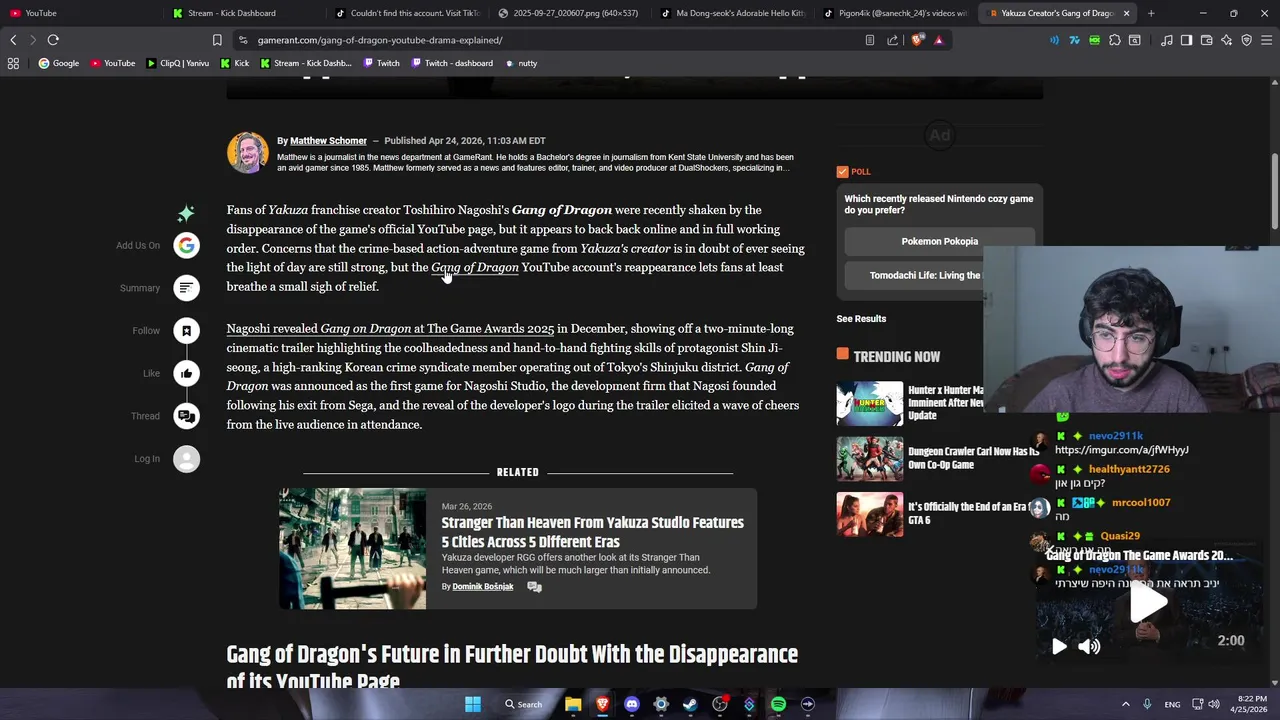Open Dungeon Crawler Carl trending article
The image size is (1280, 720).
click(x=973, y=458)
